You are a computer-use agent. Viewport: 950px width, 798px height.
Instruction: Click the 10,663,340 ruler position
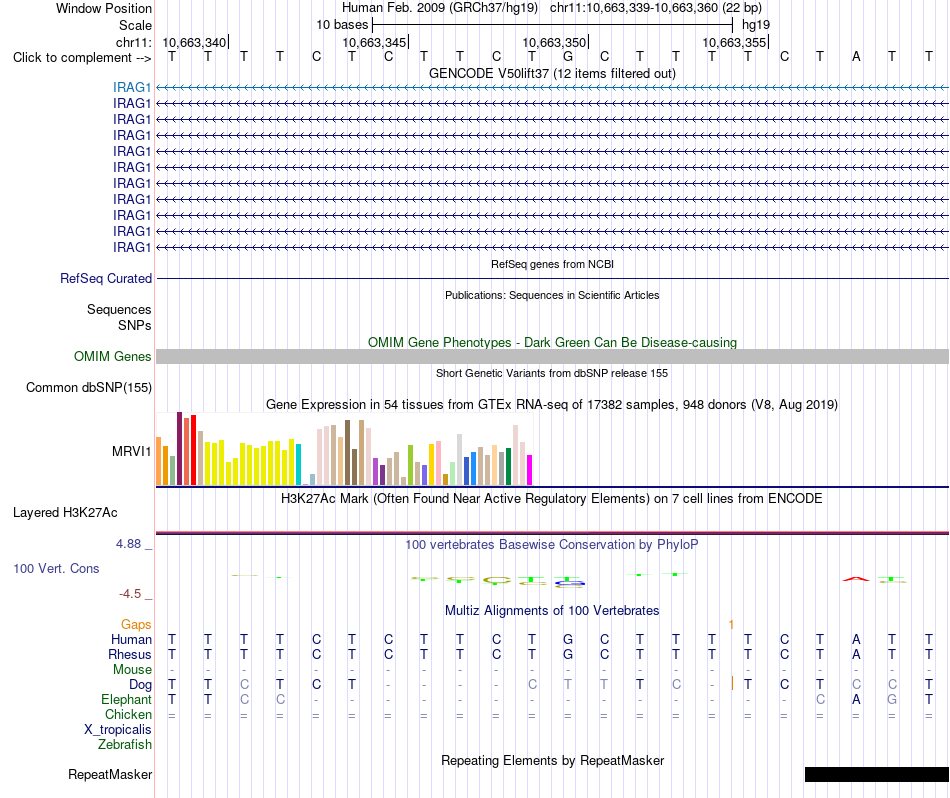pyautogui.click(x=194, y=42)
